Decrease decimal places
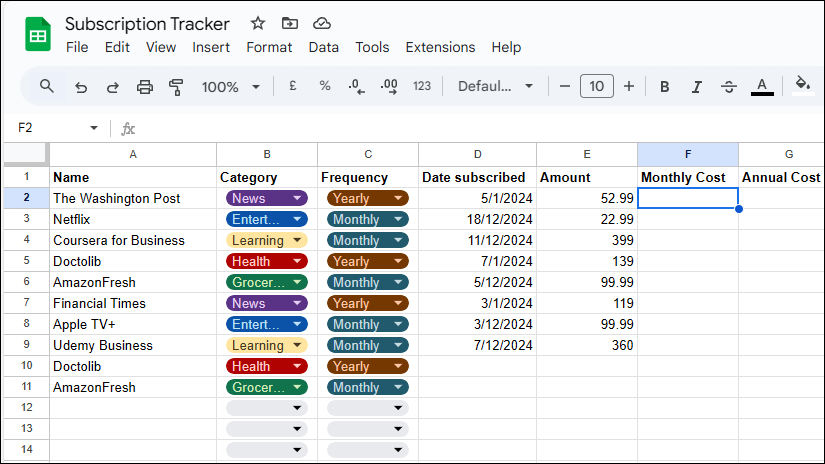Viewport: 825px width, 464px height. coord(357,86)
